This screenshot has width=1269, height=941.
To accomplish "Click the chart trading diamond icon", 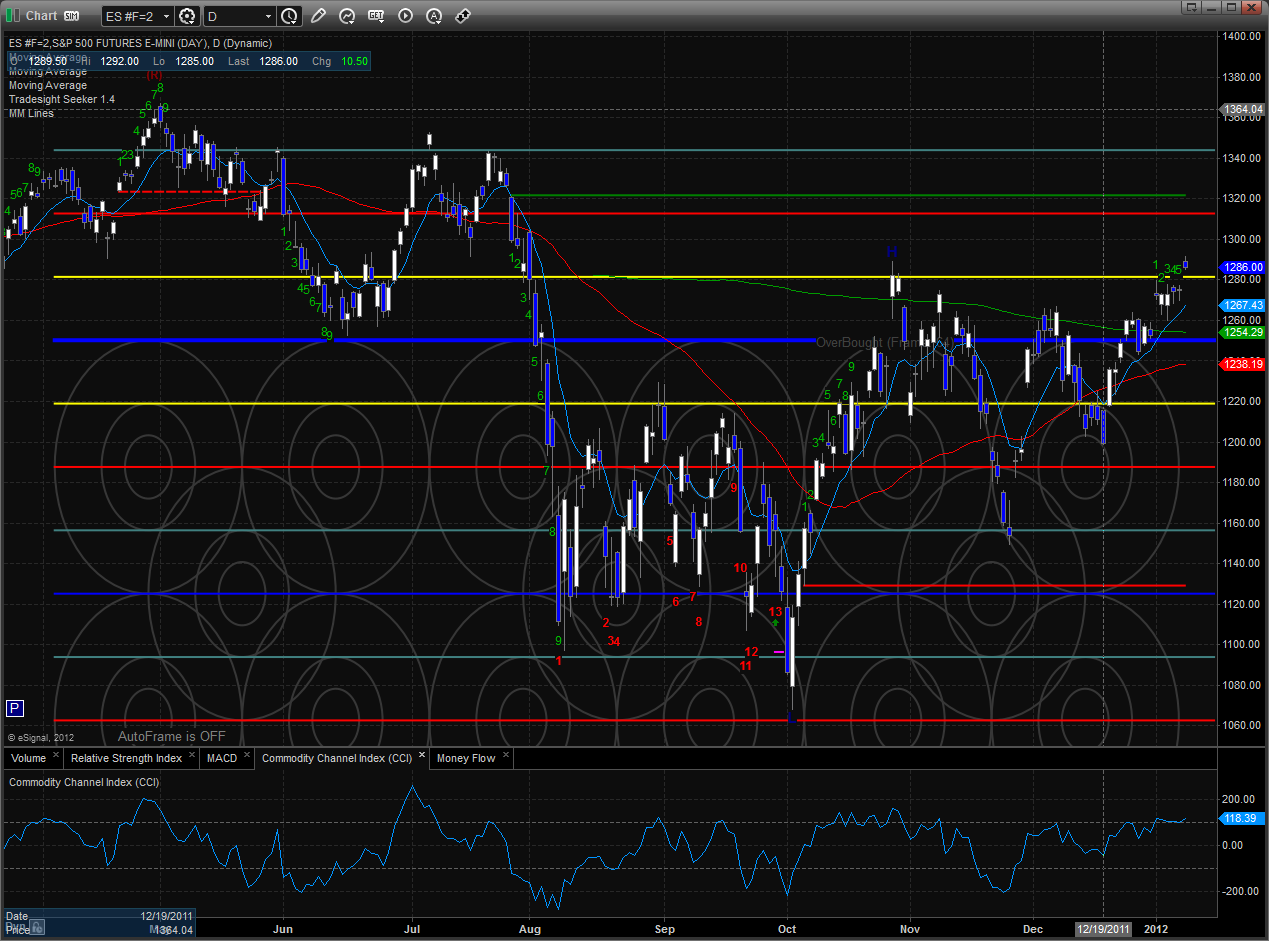I will [463, 16].
